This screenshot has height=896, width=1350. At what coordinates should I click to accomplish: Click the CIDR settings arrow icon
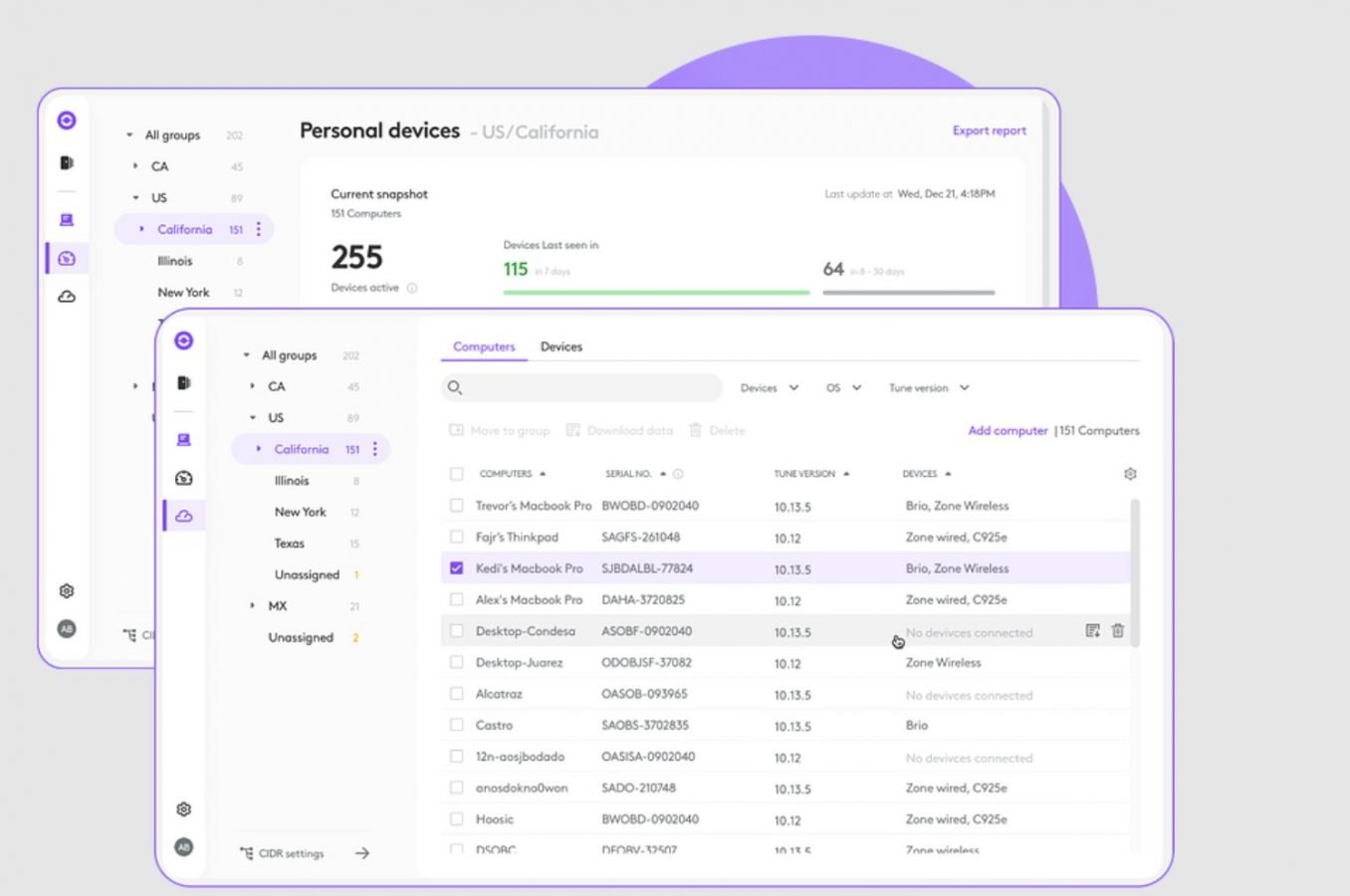(x=362, y=853)
